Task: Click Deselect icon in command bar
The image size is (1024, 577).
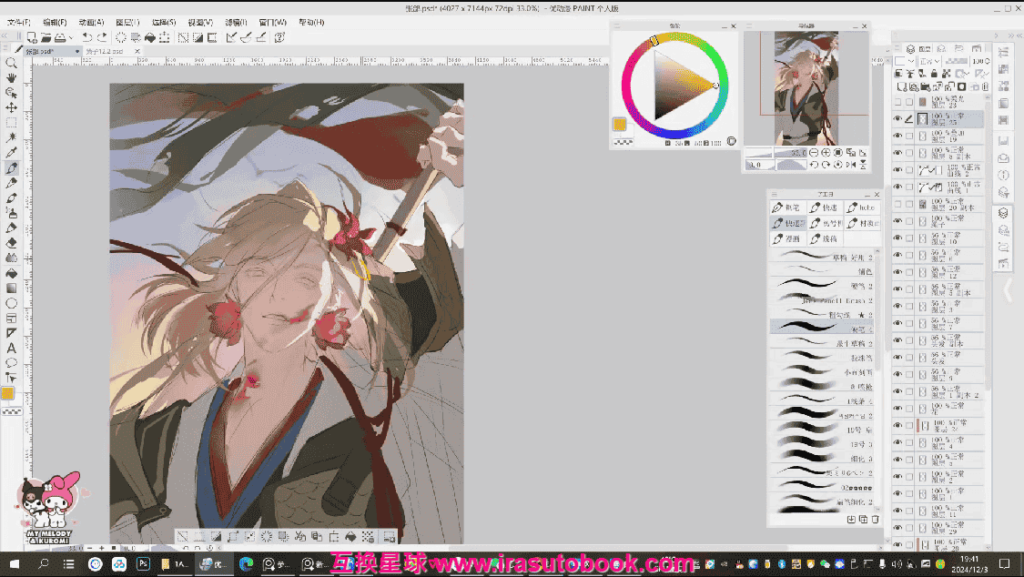Action: coord(184,38)
